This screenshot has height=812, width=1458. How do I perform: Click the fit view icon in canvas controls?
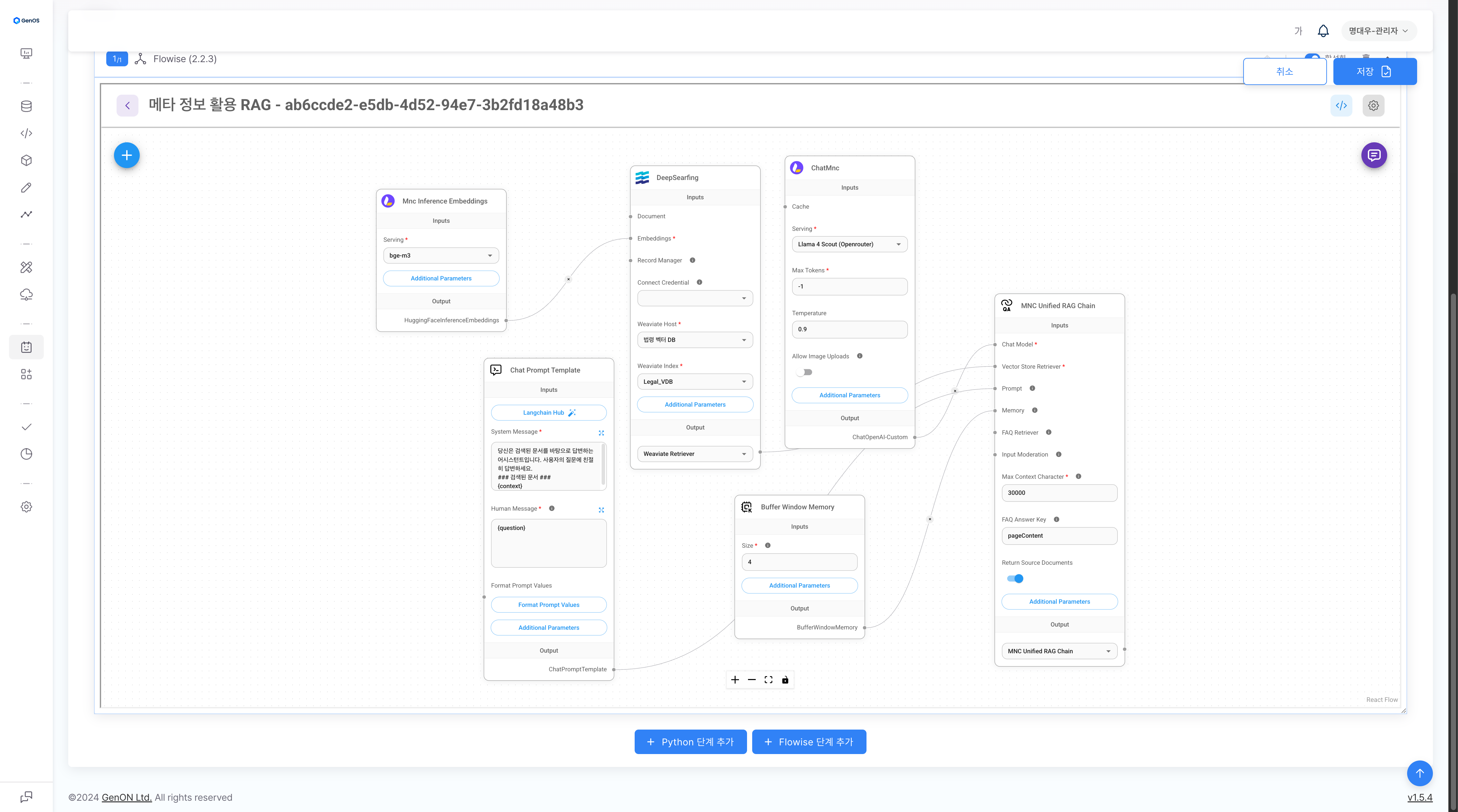click(768, 680)
